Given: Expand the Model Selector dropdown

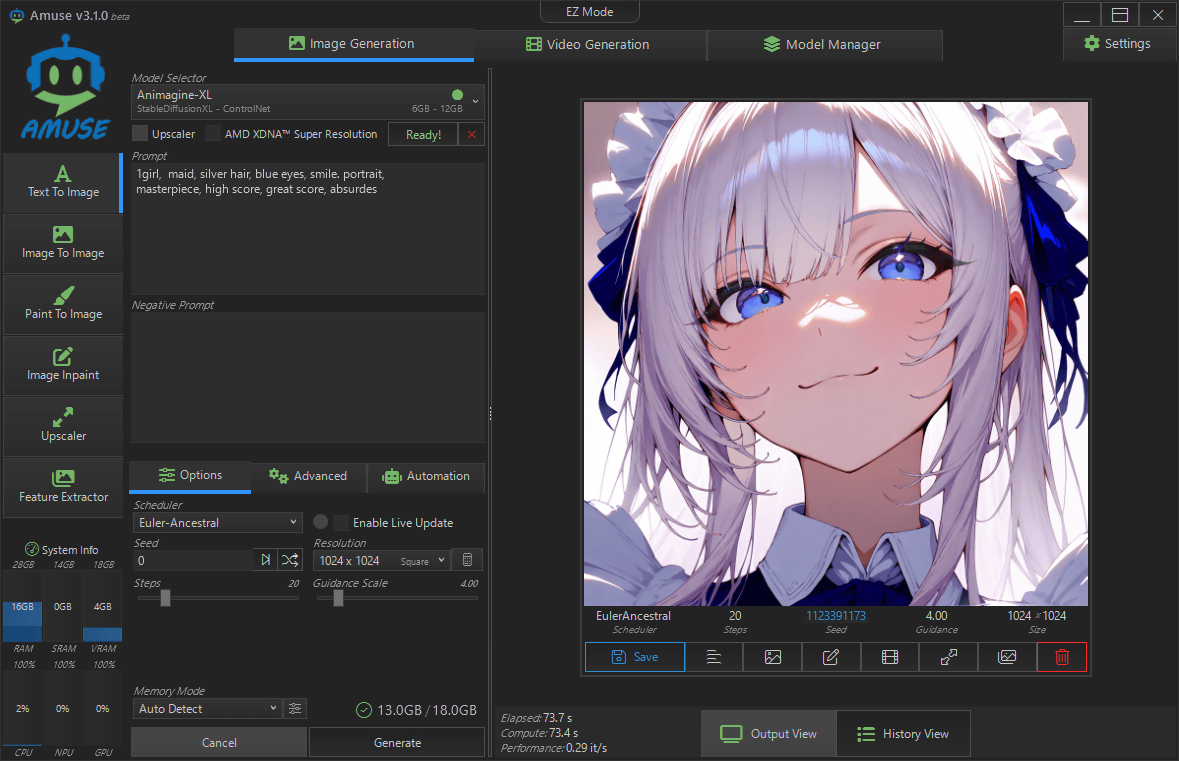Looking at the screenshot, I should click(308, 102).
